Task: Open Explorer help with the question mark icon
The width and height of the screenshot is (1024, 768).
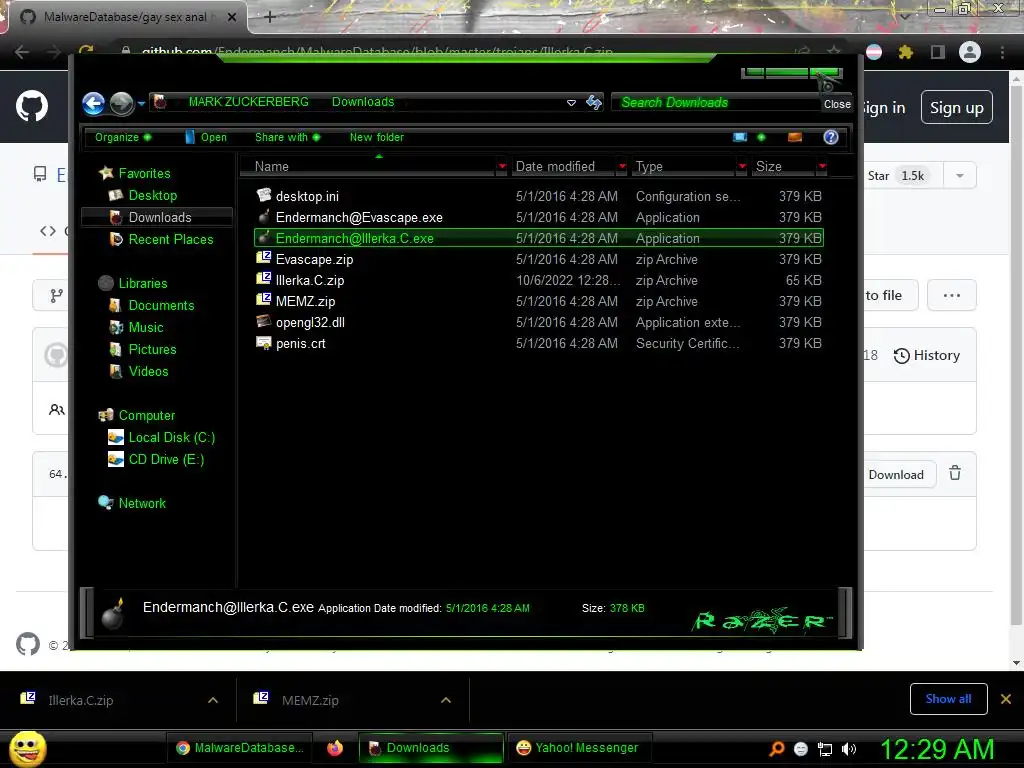Action: pos(831,137)
